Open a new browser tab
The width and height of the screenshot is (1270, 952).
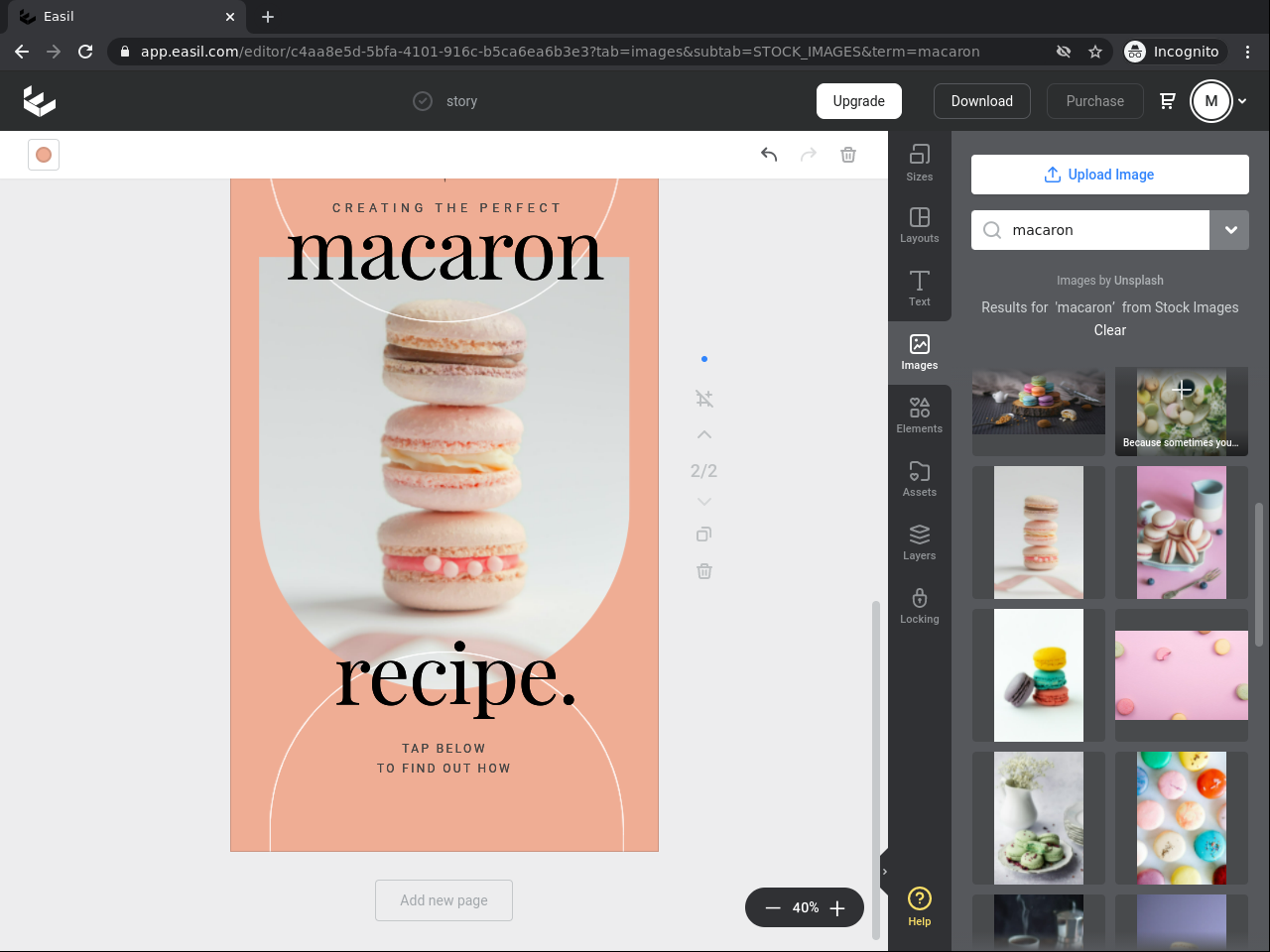268,17
